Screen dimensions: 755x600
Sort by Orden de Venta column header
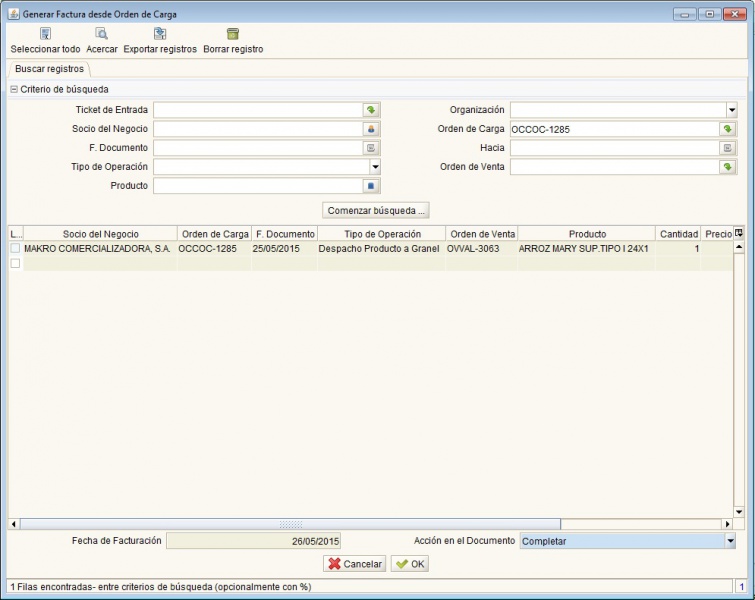point(482,234)
